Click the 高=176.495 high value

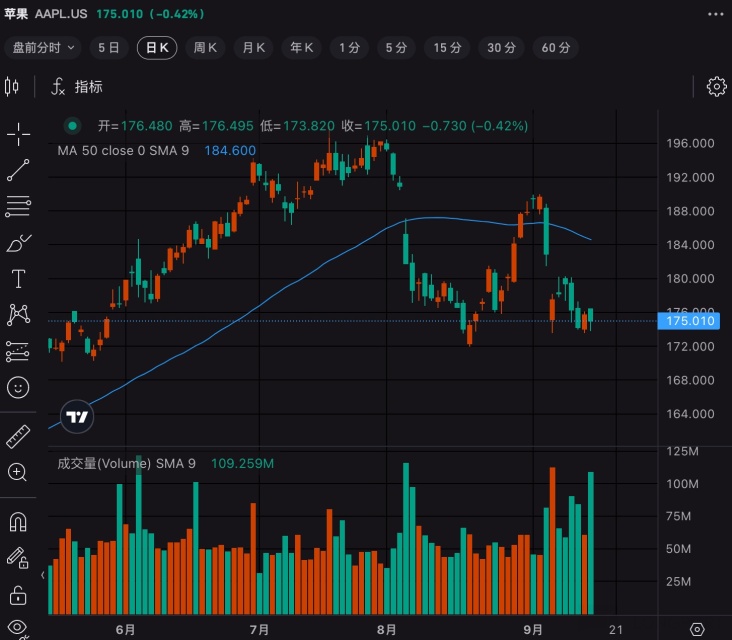point(216,126)
